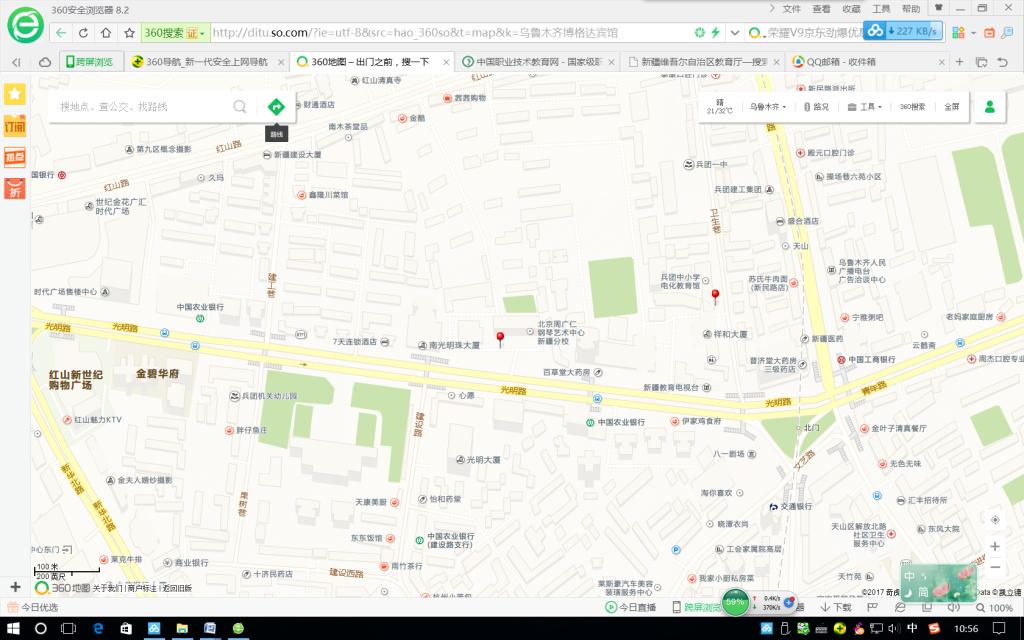Click the 360搜索 link on map toolbar
This screenshot has width=1024, height=640.
[911, 106]
